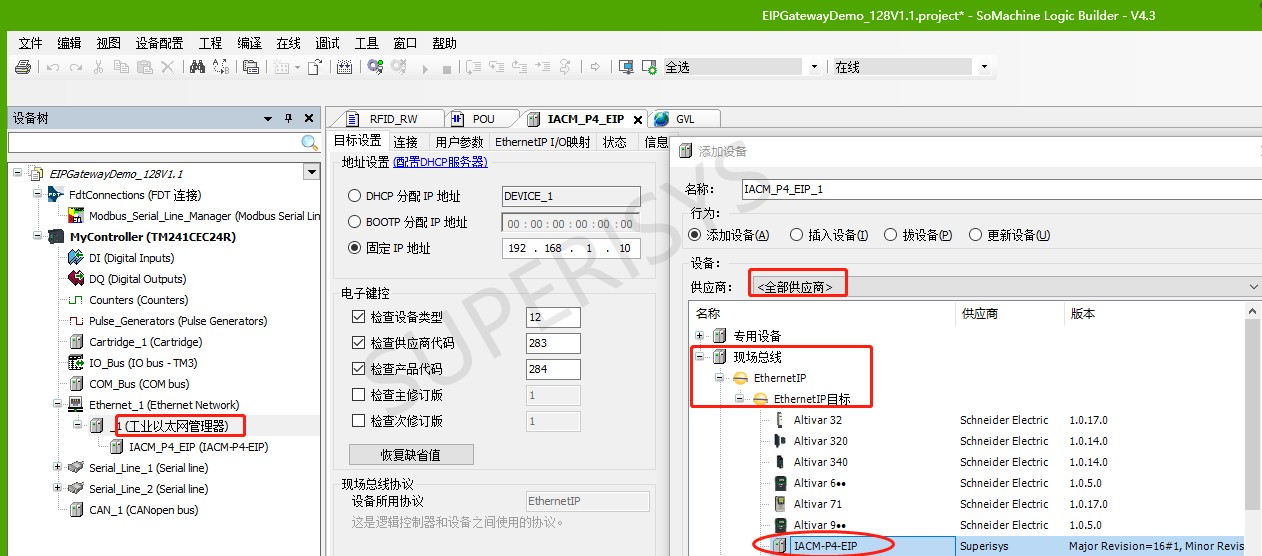Select DHCP 分配 IP 地址 radio button
Image resolution: width=1262 pixels, height=556 pixels.
(354, 197)
